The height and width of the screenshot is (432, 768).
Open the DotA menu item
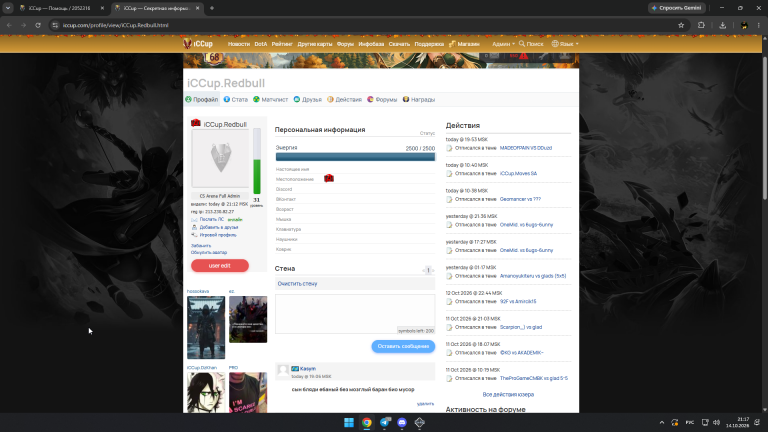tap(261, 44)
